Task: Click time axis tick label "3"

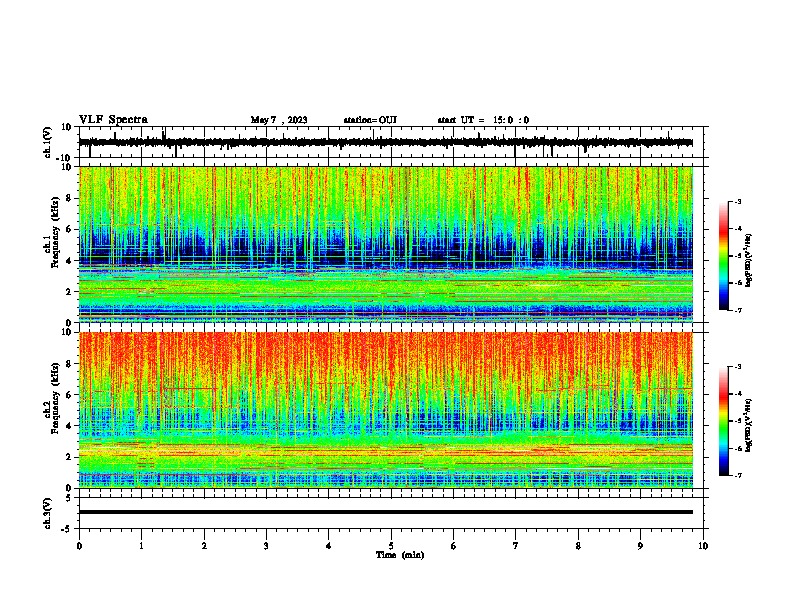Action: point(266,546)
